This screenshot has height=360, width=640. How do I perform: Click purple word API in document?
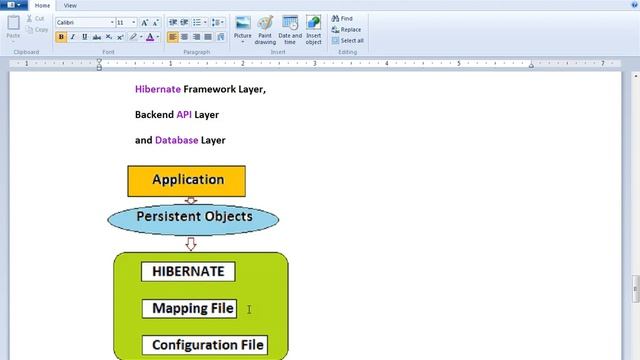pyautogui.click(x=184, y=115)
